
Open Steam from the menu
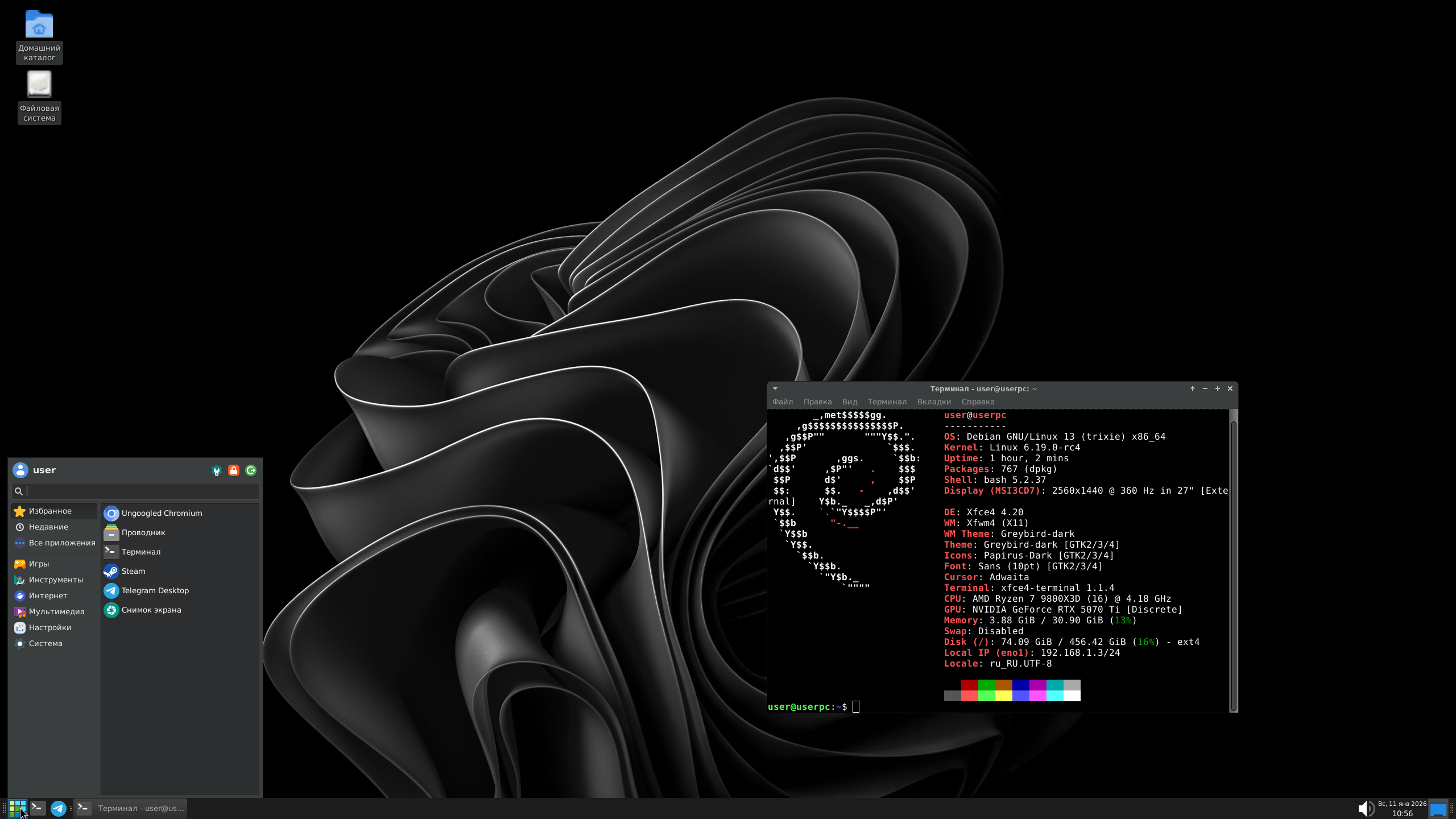point(133,571)
